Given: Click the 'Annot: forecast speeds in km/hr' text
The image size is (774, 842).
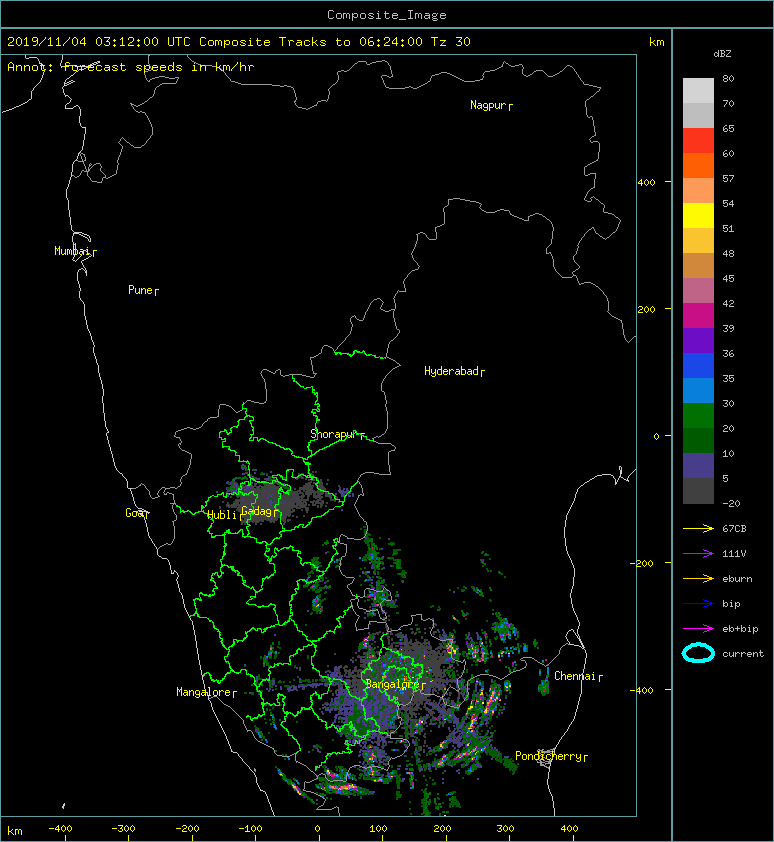Looking at the screenshot, I should click(x=131, y=67).
